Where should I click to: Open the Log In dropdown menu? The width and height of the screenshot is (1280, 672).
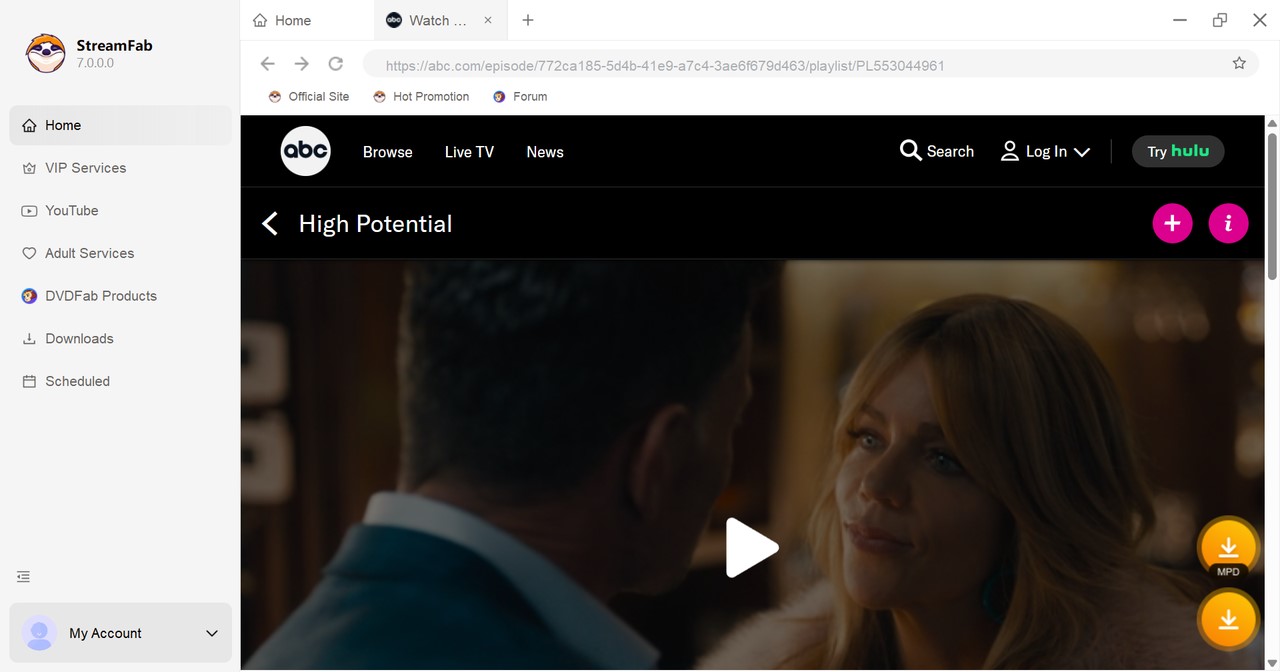[x=1046, y=152]
